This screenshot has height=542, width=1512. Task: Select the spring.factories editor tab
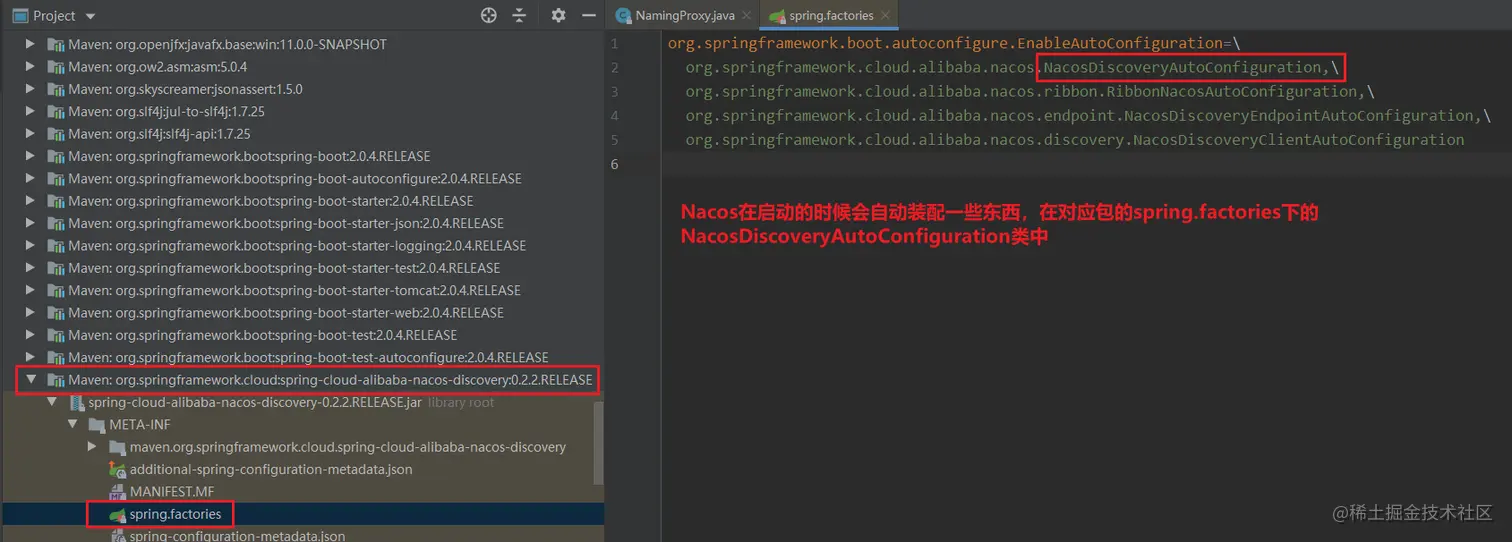coord(830,16)
